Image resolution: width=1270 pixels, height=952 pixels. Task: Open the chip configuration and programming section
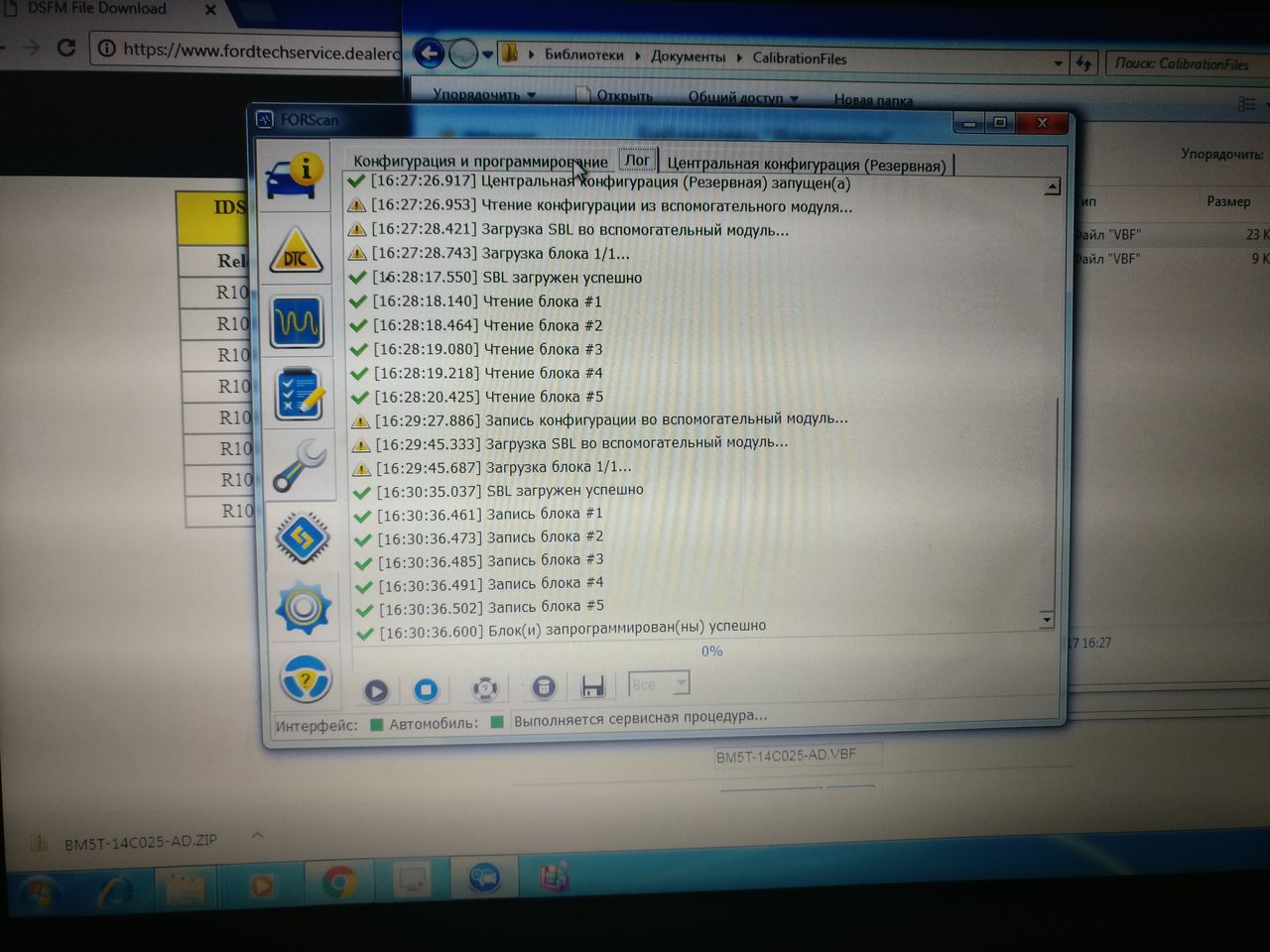click(x=303, y=538)
